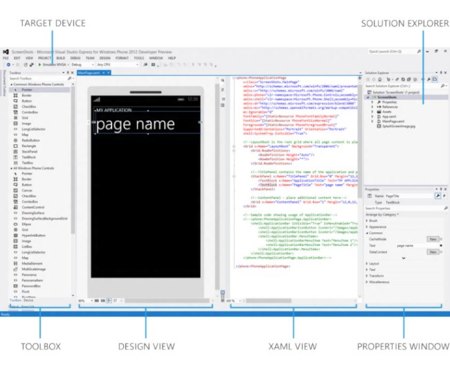Open the Emulator WVGA target device dropdown
450x370 pixels.
pyautogui.click(x=56, y=65)
